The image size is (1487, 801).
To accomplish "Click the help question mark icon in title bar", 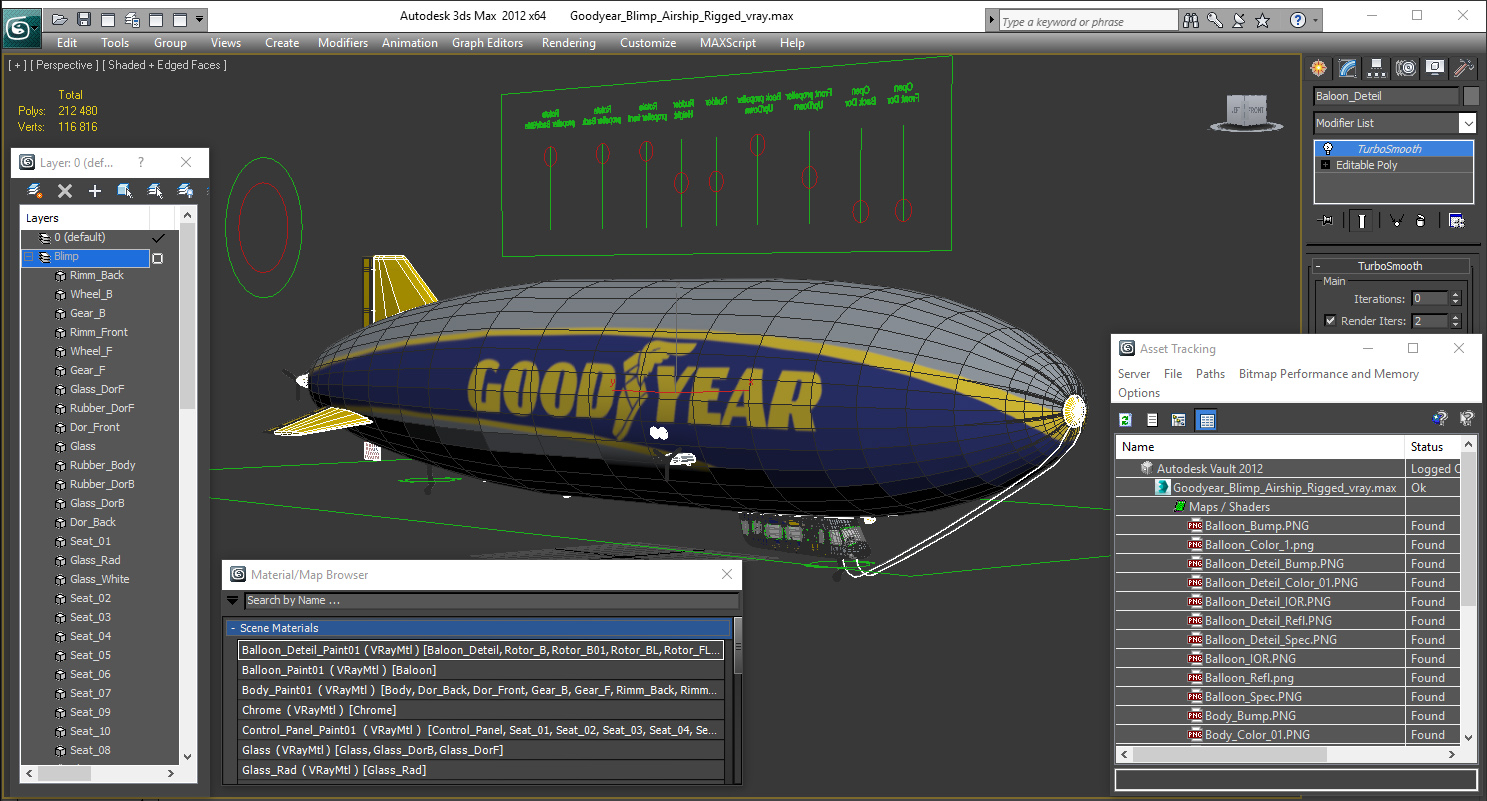I will pos(1298,20).
